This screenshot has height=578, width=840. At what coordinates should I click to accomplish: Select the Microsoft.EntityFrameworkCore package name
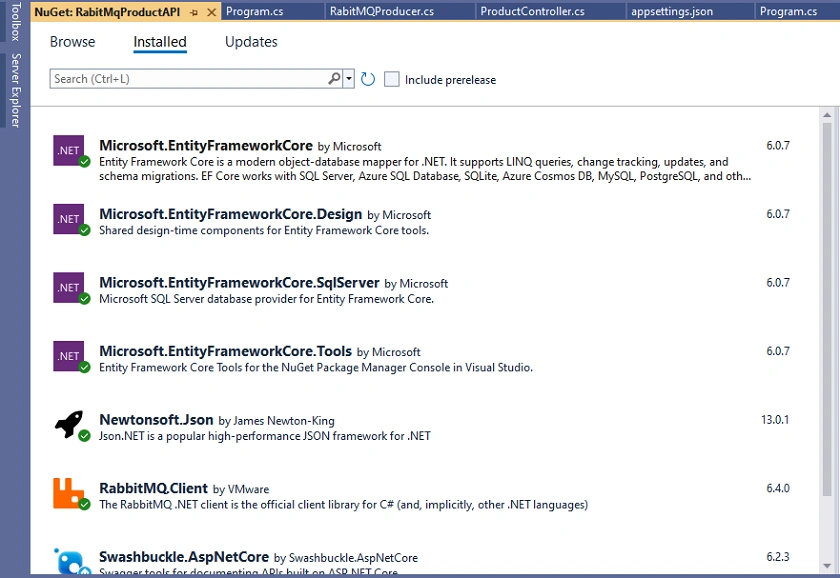[x=206, y=146]
